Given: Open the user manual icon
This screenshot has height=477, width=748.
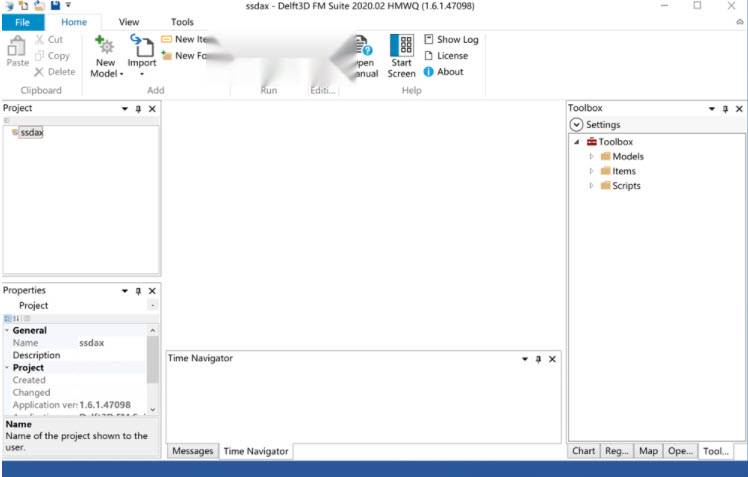Looking at the screenshot, I should click(364, 45).
